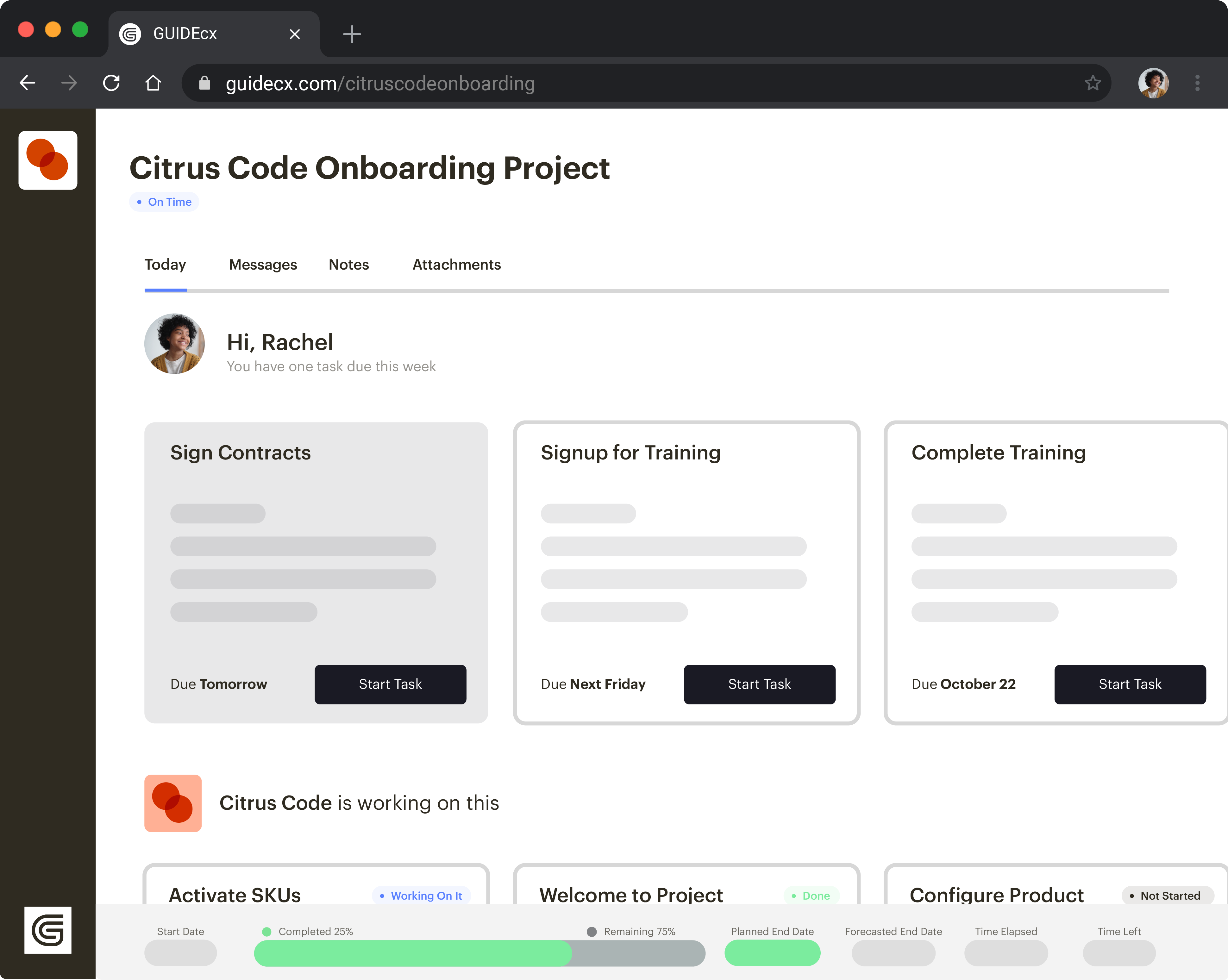Click the Due Tomorrow label
Viewport: 1228px width, 980px height.
coord(219,684)
